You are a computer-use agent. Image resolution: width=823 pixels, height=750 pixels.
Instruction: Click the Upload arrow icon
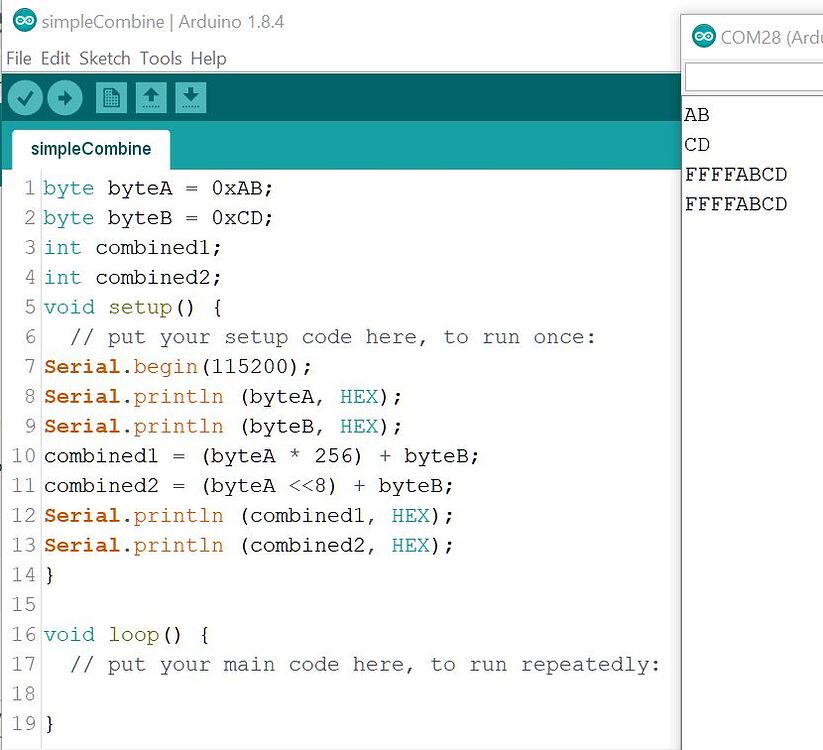click(64, 96)
